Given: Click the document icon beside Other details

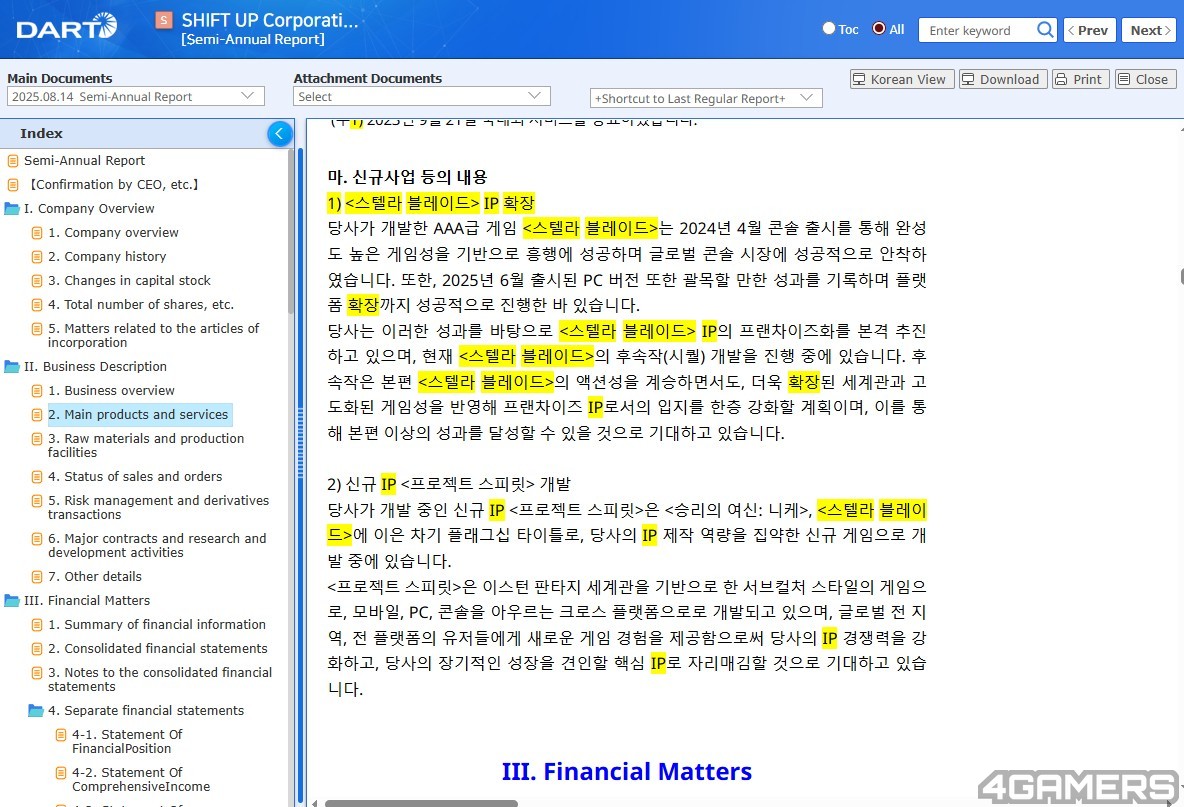Looking at the screenshot, I should 37,577.
